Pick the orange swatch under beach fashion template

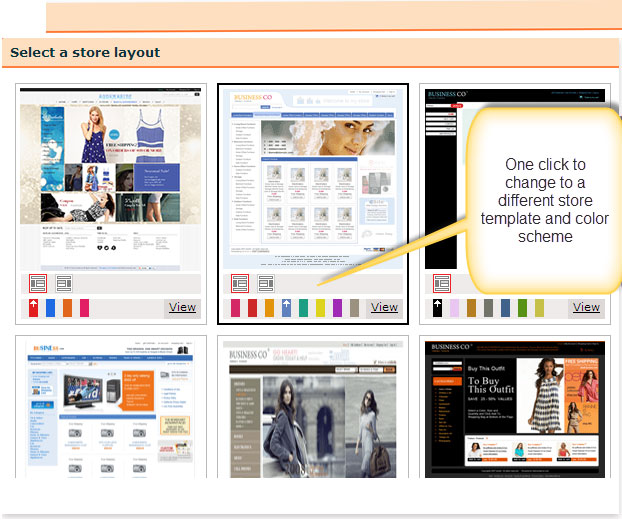pyautogui.click(x=67, y=308)
